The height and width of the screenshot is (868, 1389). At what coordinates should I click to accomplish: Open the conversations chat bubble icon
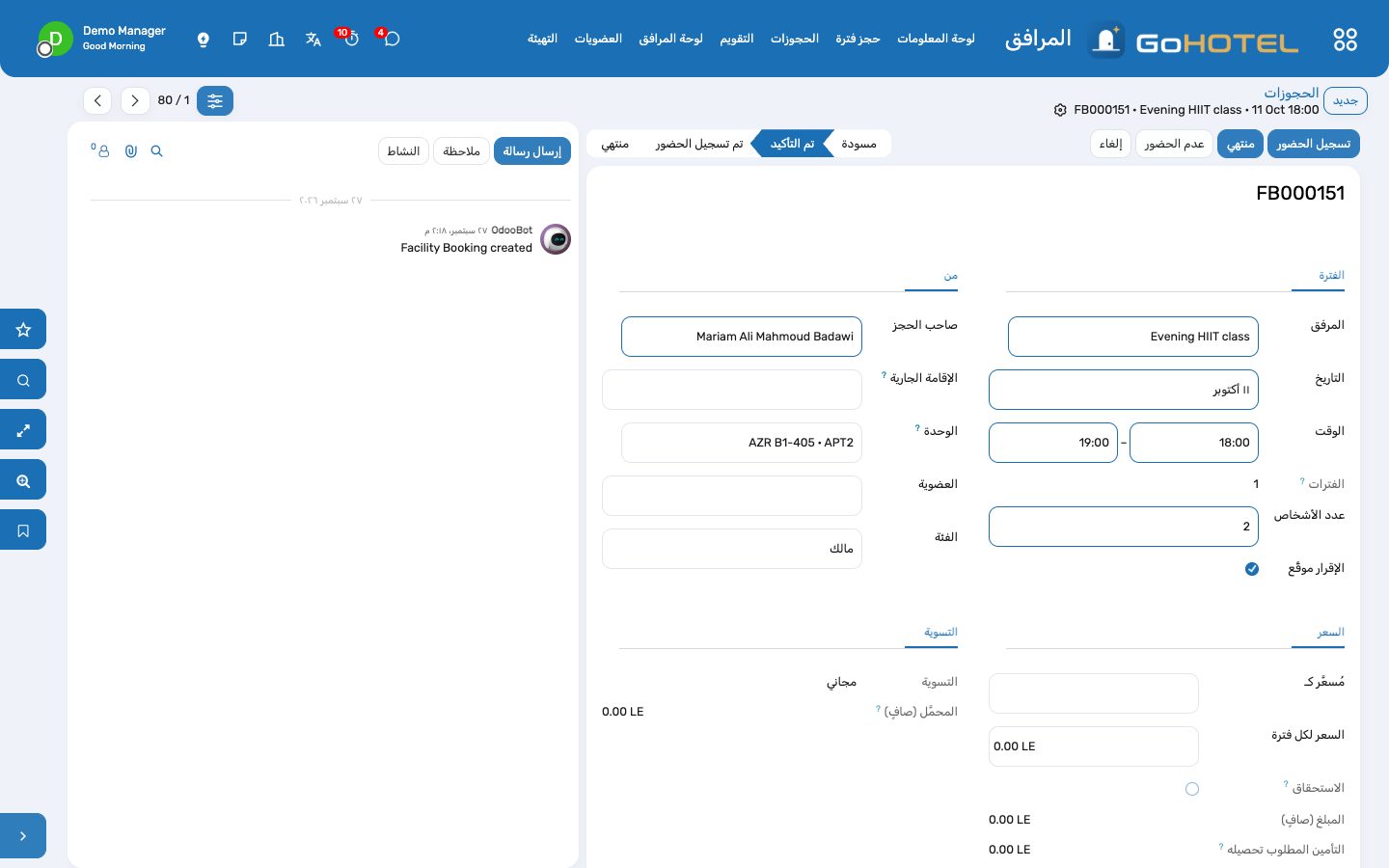[391, 39]
